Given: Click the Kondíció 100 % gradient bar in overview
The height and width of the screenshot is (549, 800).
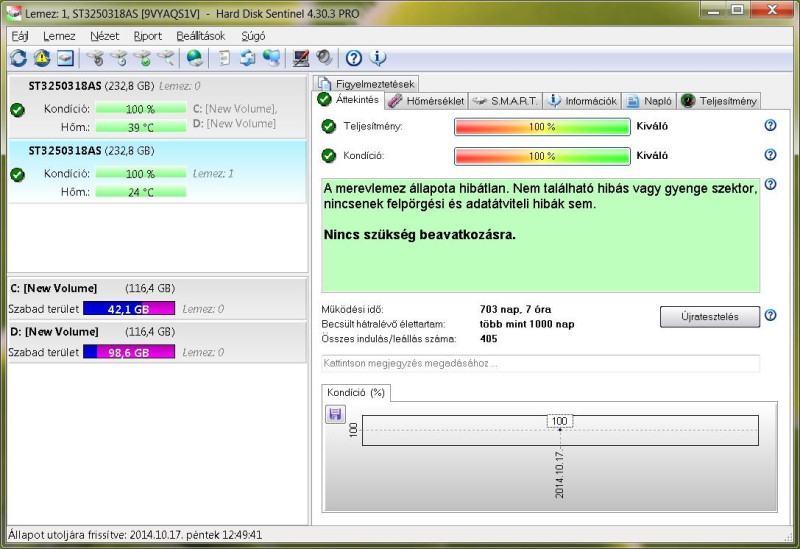Looking at the screenshot, I should (542, 156).
